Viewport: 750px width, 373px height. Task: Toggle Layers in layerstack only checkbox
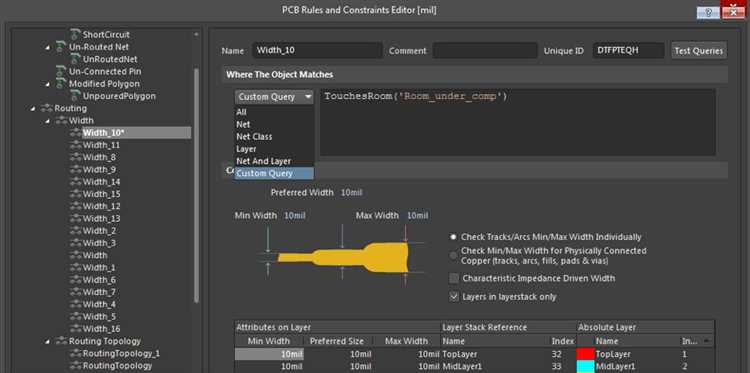pos(454,297)
